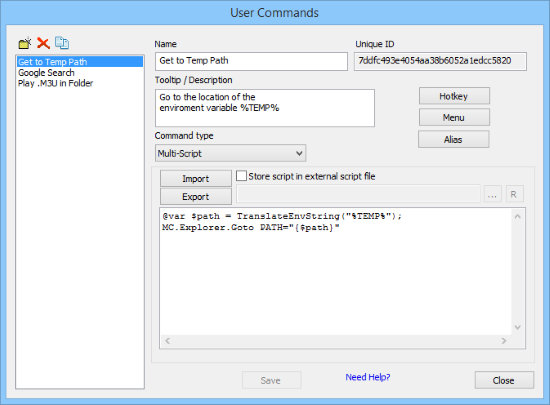Screen dimensions: 550x405
Task: Click the Alias button
Action: tap(454, 140)
